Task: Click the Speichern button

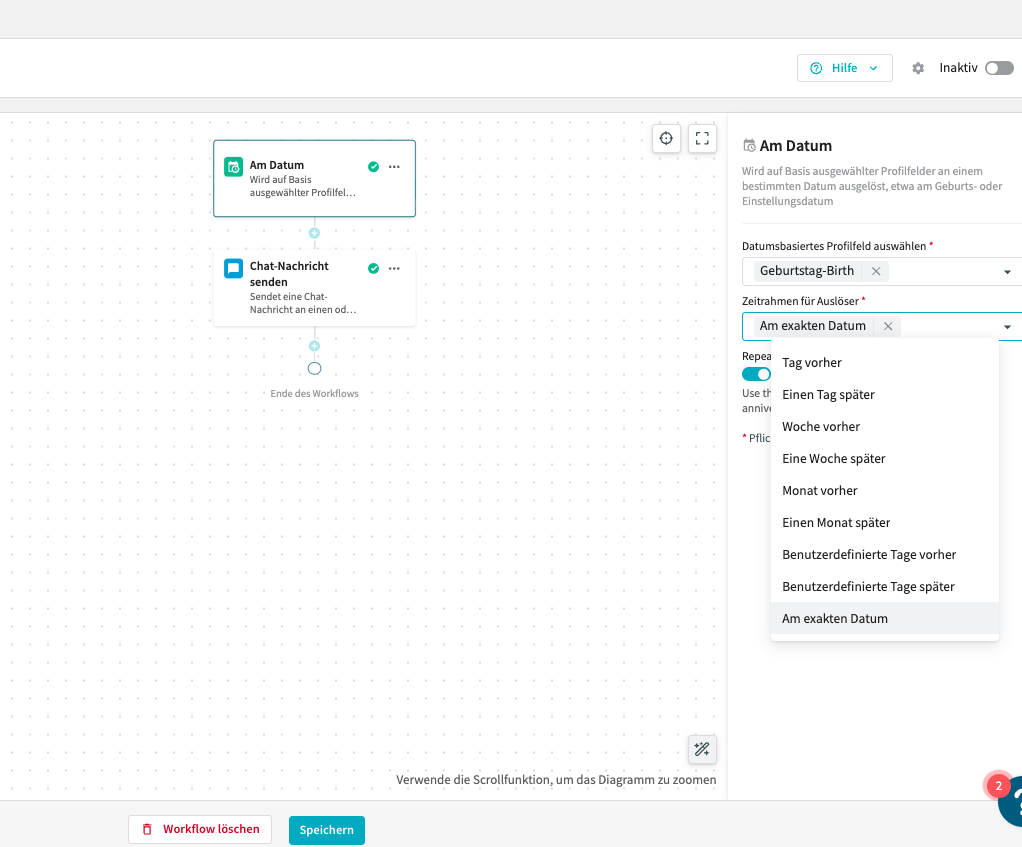Action: 327,830
